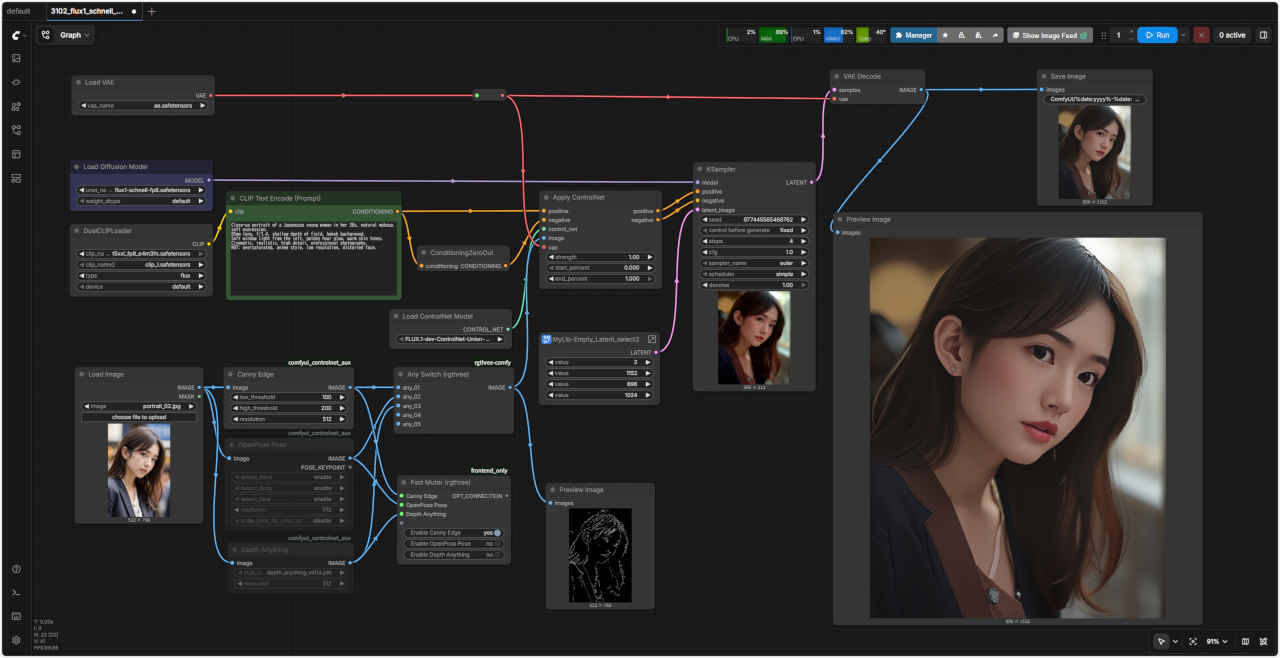Toggle the right side panel icon
The height and width of the screenshot is (658, 1280).
pyautogui.click(x=1263, y=35)
